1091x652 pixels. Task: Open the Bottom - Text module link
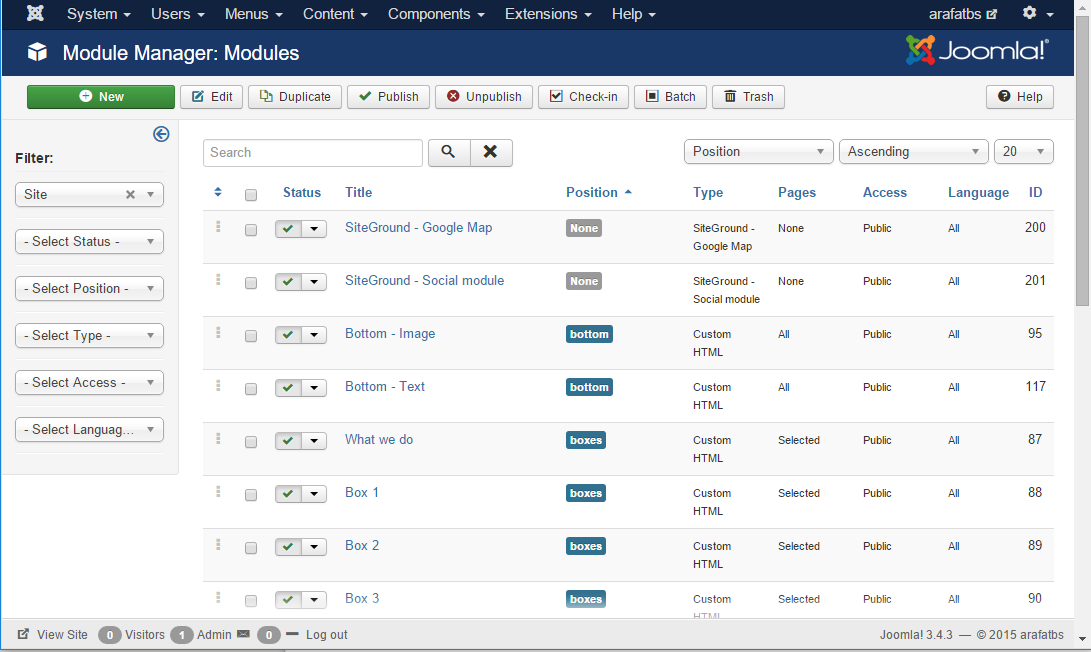click(x=385, y=387)
